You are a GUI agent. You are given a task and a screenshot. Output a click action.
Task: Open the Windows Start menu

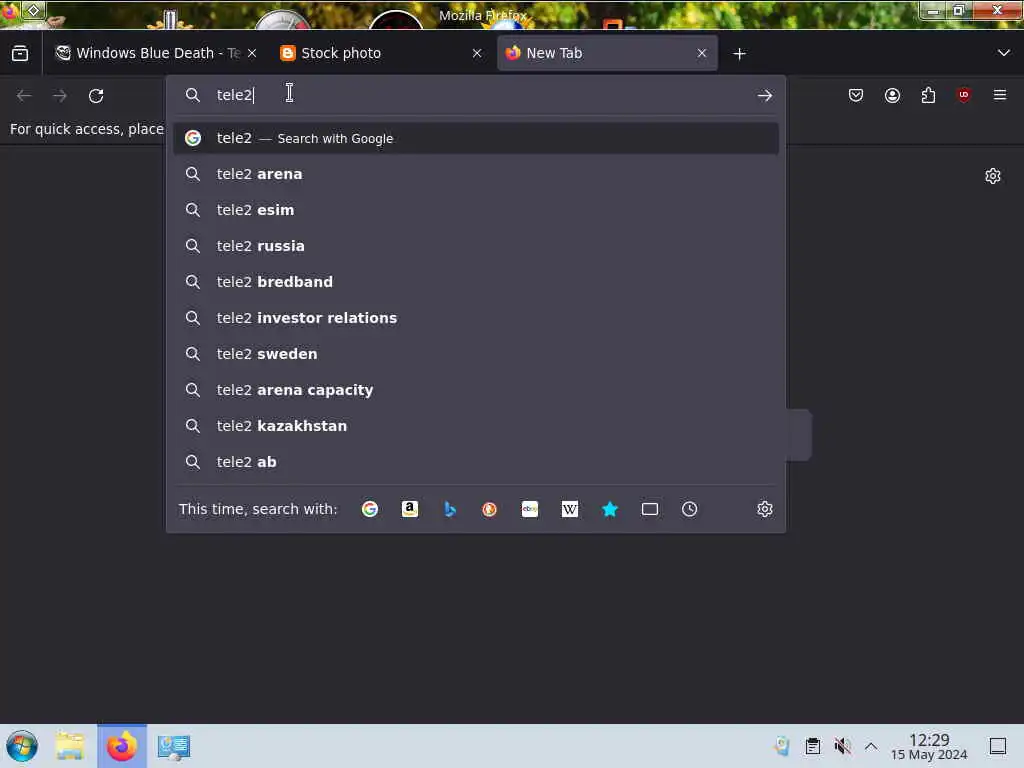tap(22, 746)
